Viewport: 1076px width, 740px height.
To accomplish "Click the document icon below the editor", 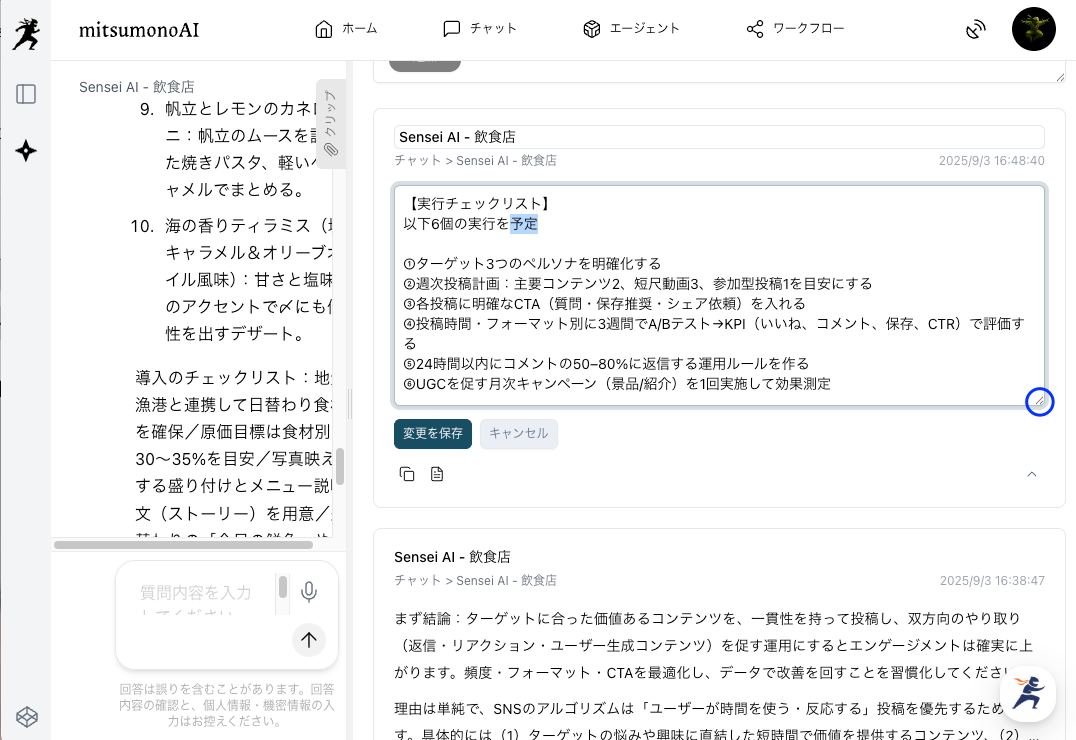I will click(x=437, y=474).
